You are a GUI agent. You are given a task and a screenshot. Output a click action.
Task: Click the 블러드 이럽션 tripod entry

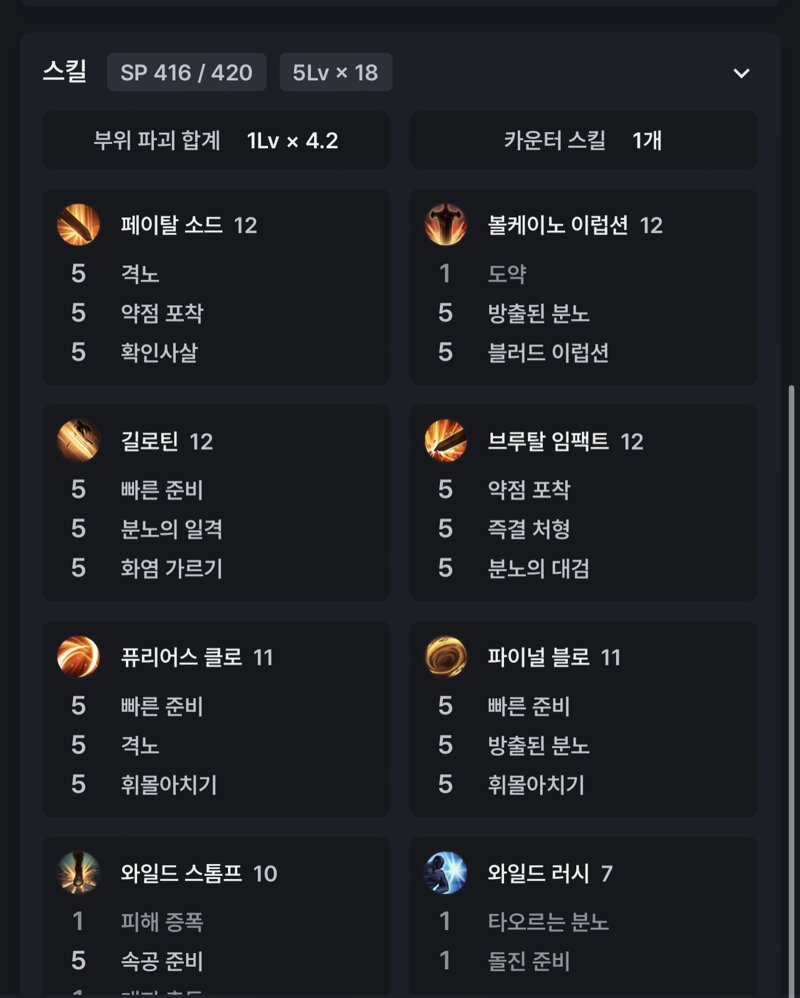[x=548, y=352]
